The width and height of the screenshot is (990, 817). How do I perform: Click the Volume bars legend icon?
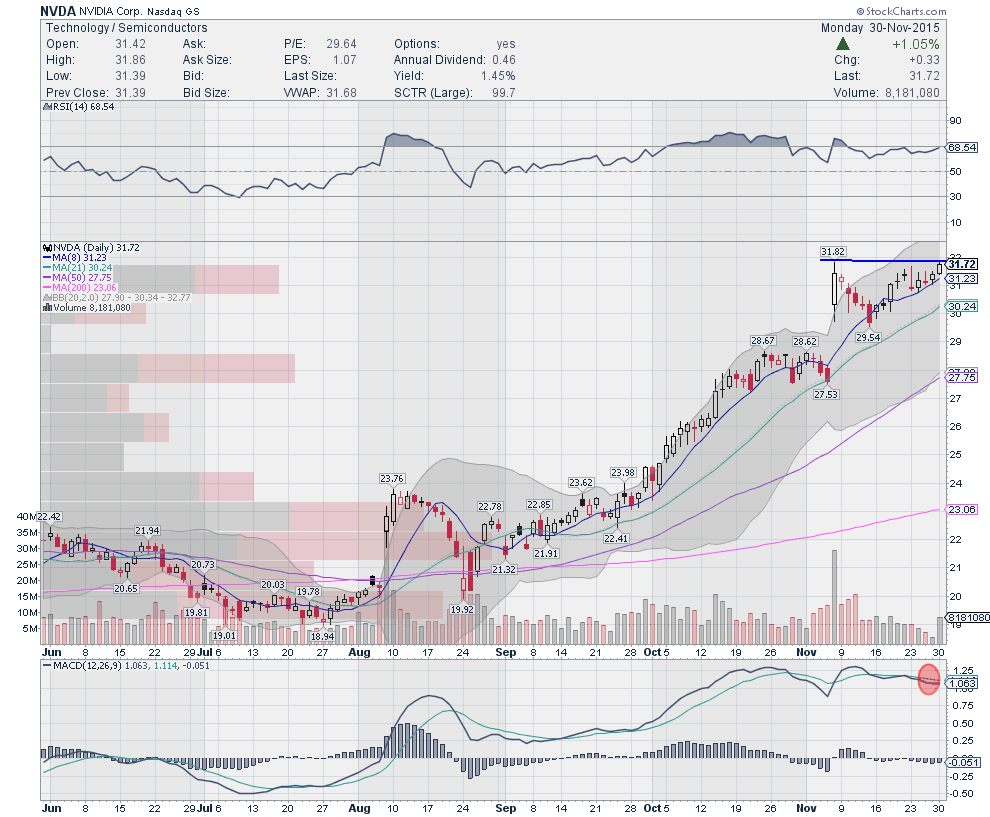(47, 307)
